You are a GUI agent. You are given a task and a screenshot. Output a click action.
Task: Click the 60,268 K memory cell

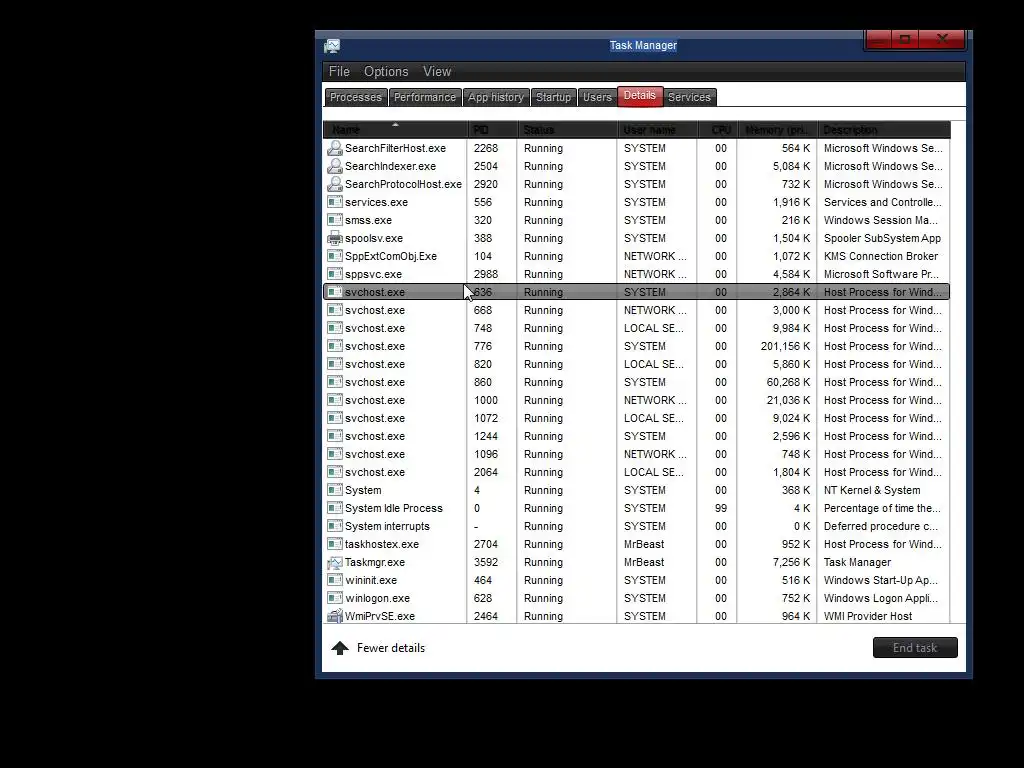point(788,382)
